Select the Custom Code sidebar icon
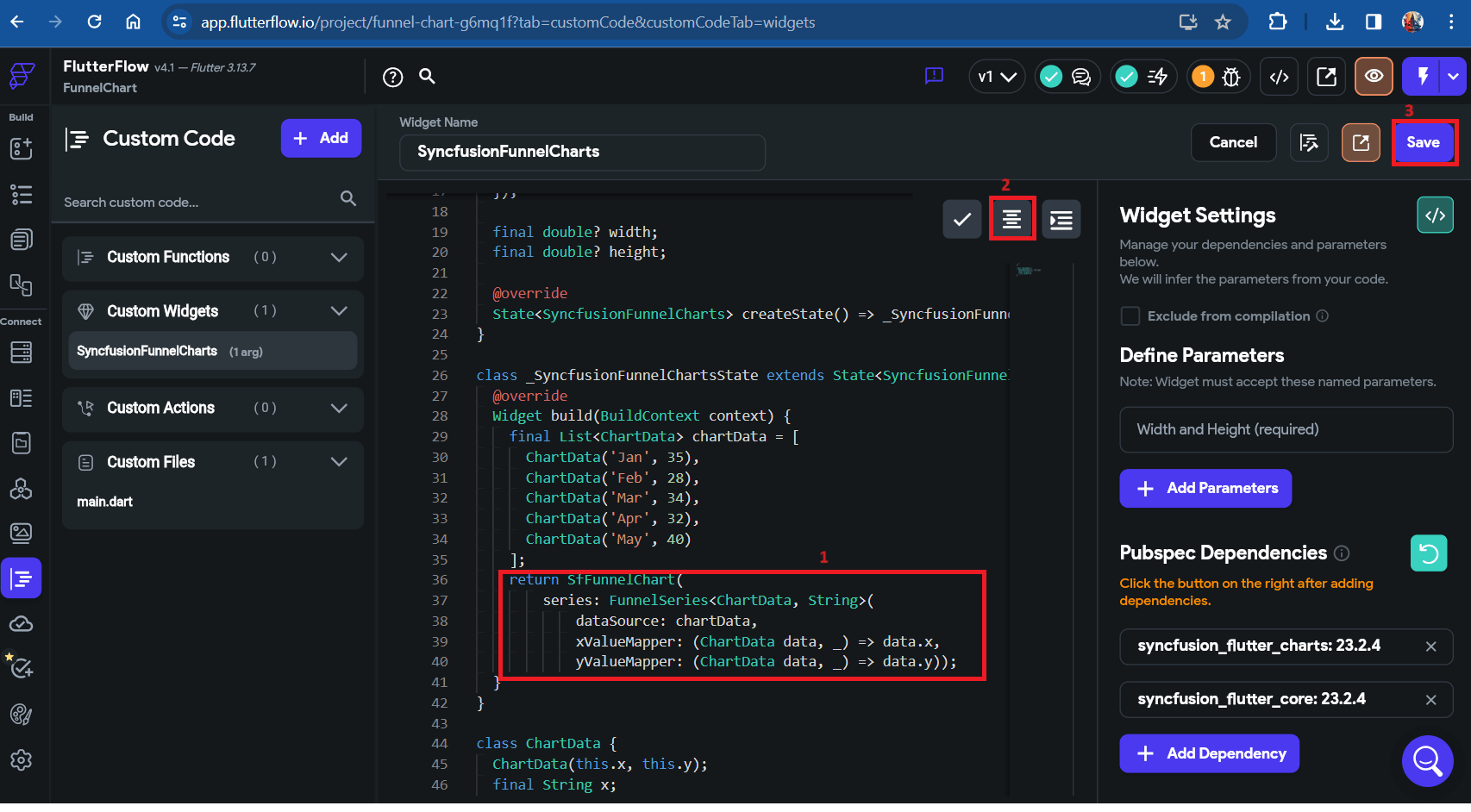 pos(22,578)
